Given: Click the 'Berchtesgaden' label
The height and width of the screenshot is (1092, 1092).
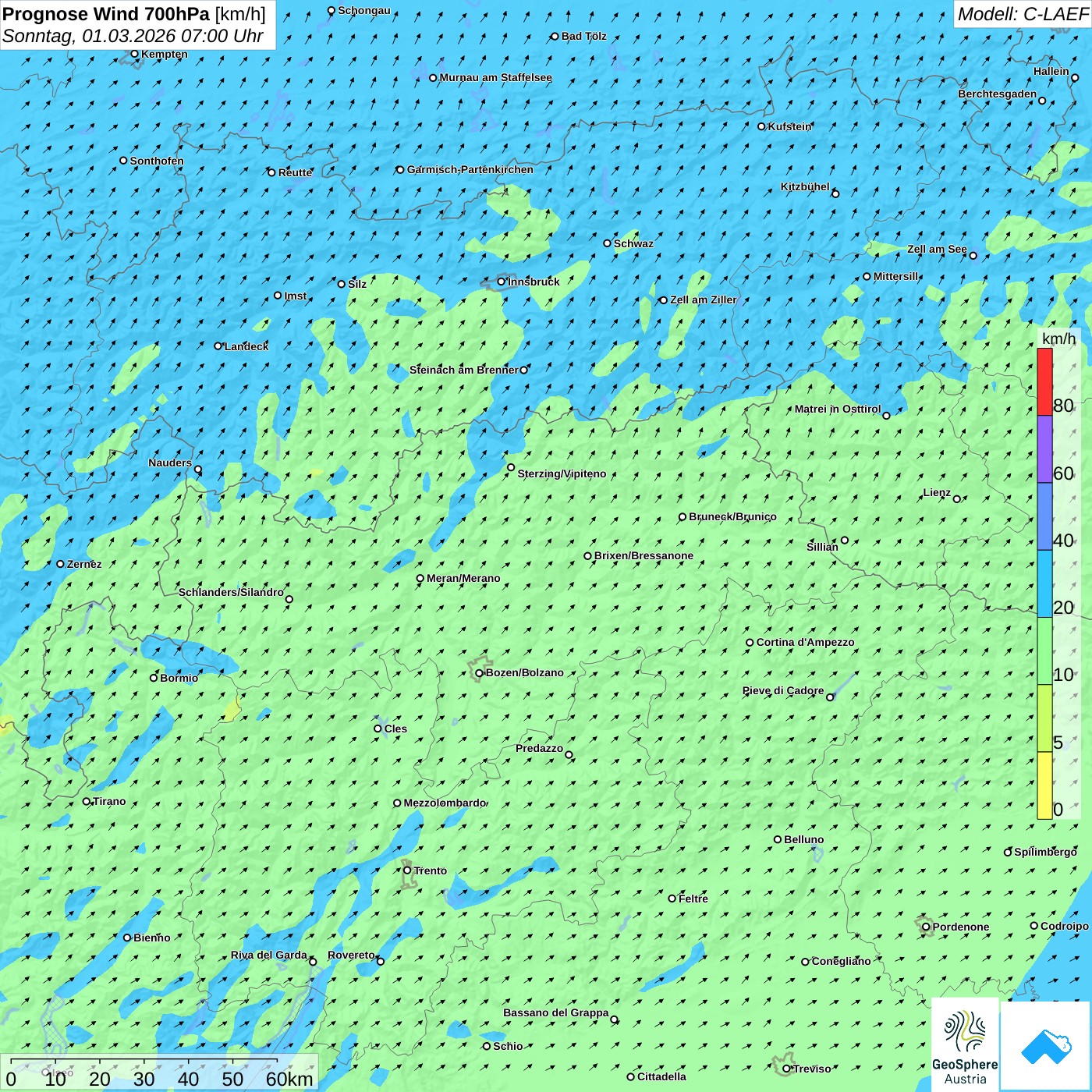Looking at the screenshot, I should [x=998, y=94].
